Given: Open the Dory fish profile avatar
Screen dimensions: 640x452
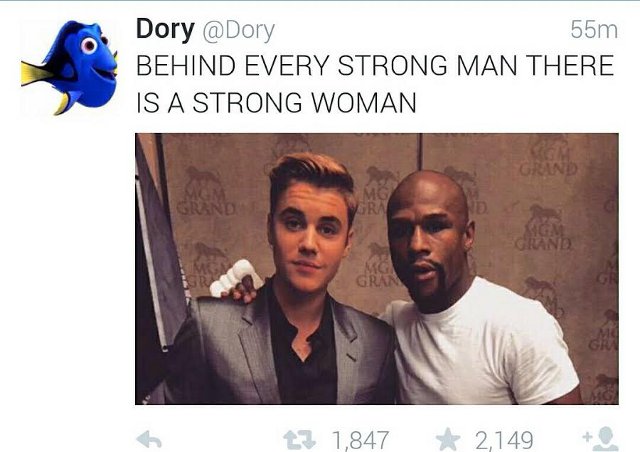Looking at the screenshot, I should [x=69, y=67].
